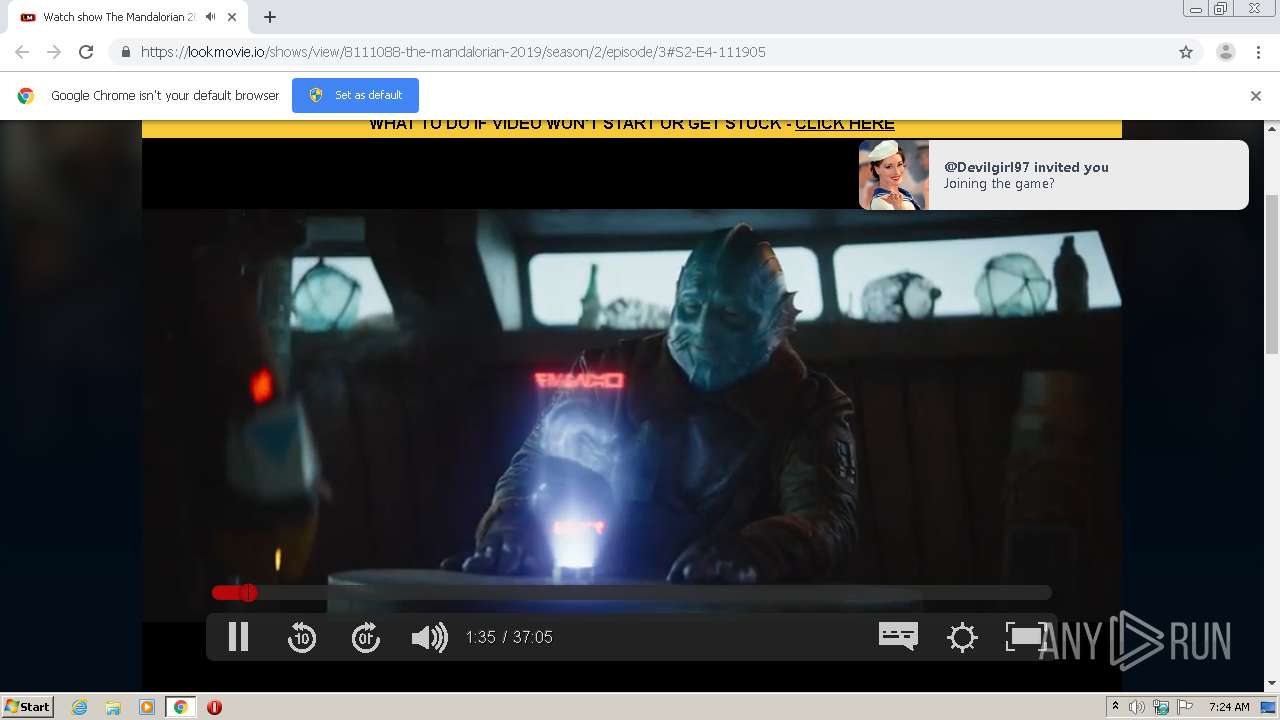Open a new browser tab

[x=270, y=17]
